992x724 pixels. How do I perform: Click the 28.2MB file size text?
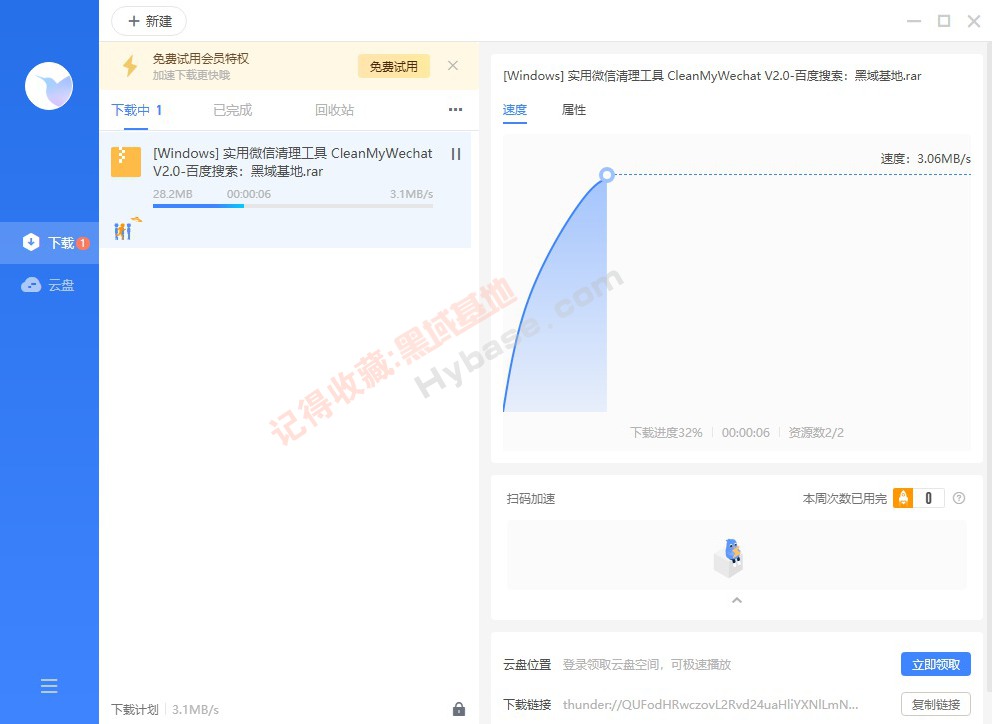[x=173, y=194]
